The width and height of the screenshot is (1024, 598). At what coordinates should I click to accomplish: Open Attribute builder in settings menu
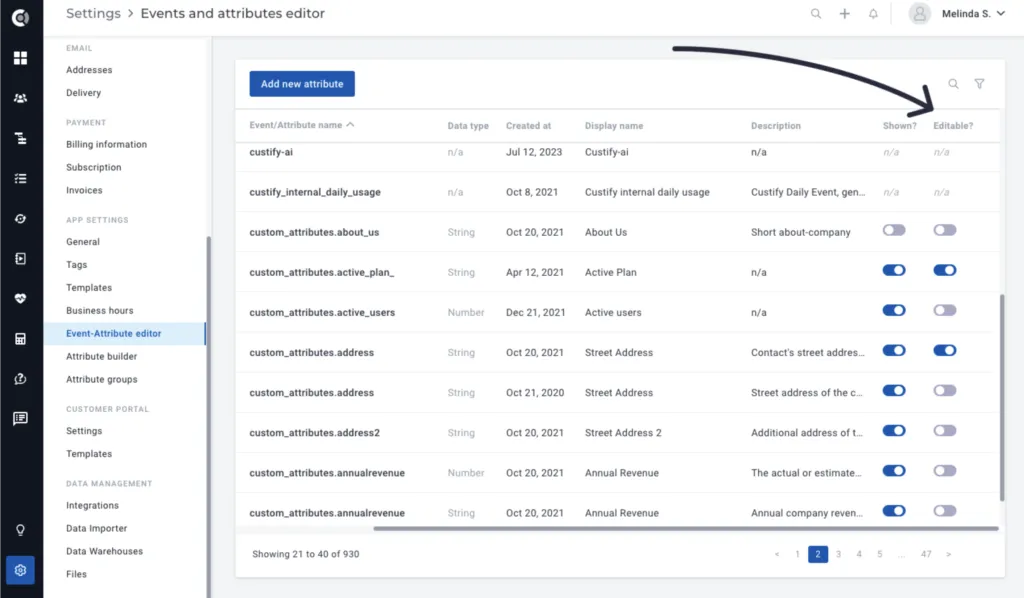101,356
